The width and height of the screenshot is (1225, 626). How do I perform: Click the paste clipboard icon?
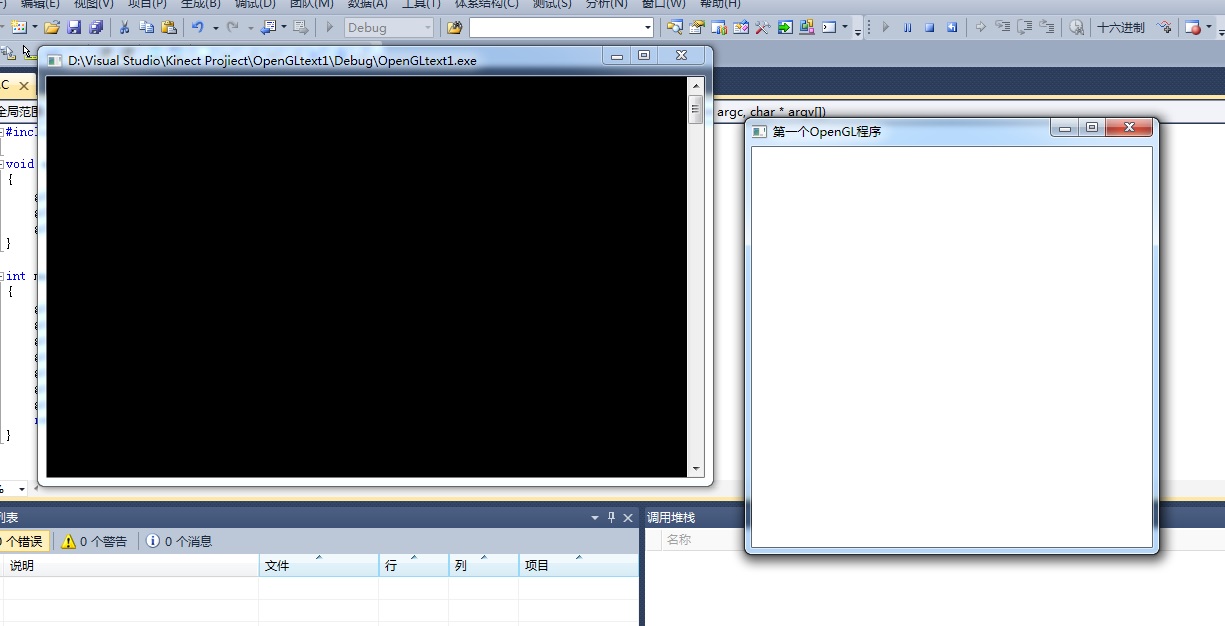(169, 27)
